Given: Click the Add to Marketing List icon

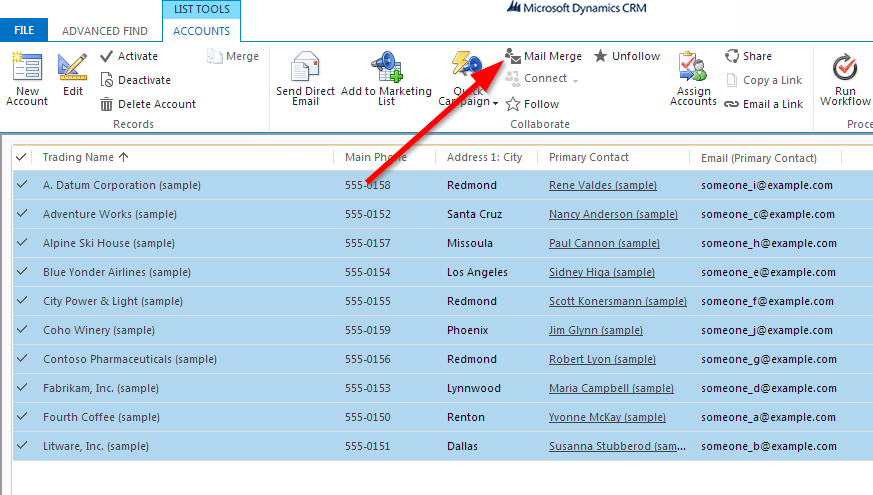Looking at the screenshot, I should [x=386, y=67].
